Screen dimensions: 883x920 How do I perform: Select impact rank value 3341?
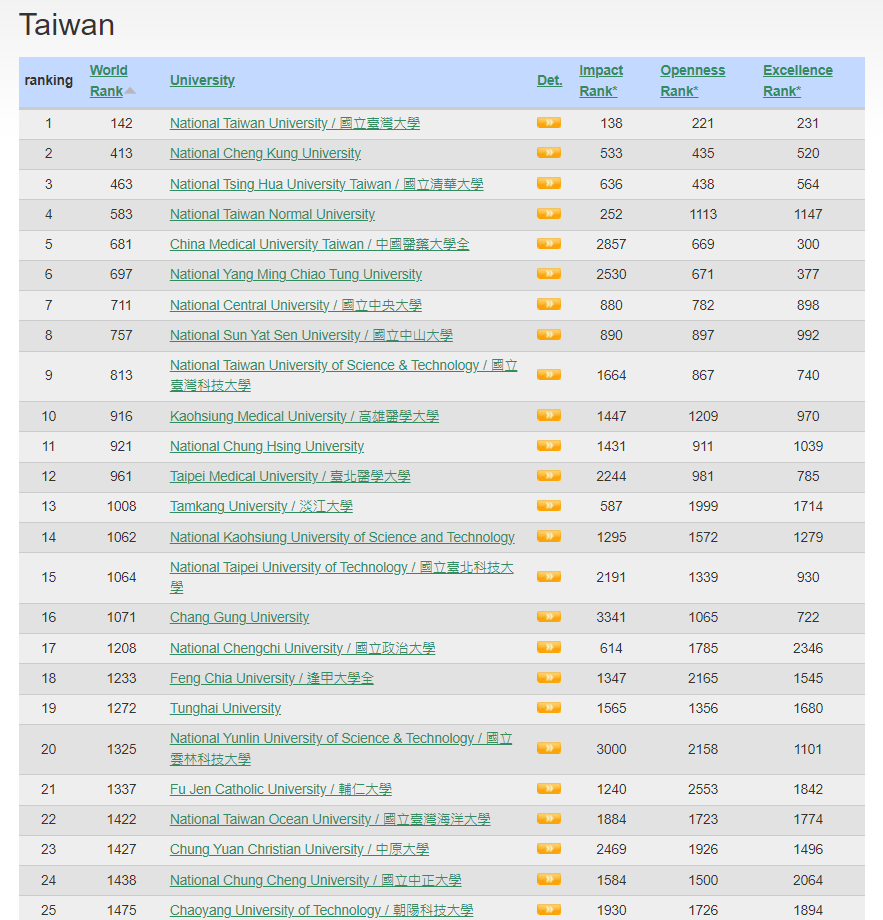coord(611,617)
